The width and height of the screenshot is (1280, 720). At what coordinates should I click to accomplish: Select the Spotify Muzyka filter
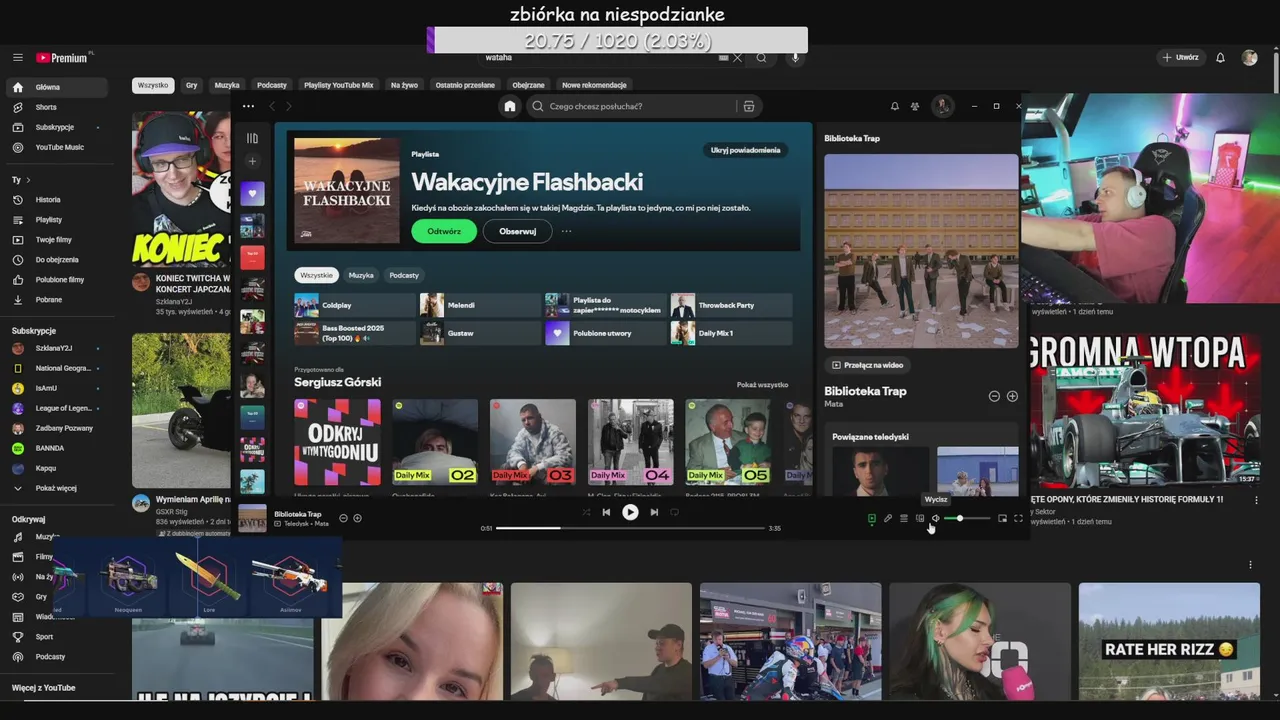click(x=361, y=275)
